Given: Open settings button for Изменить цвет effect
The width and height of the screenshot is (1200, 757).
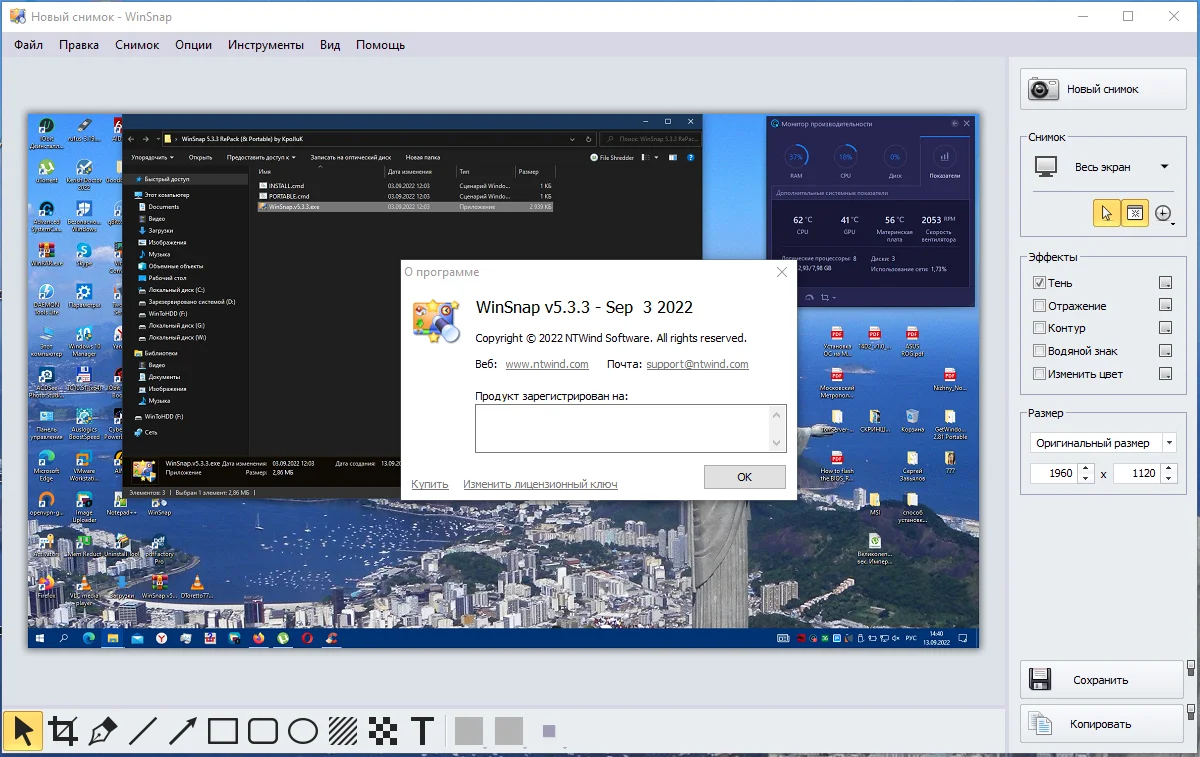Looking at the screenshot, I should point(1165,374).
